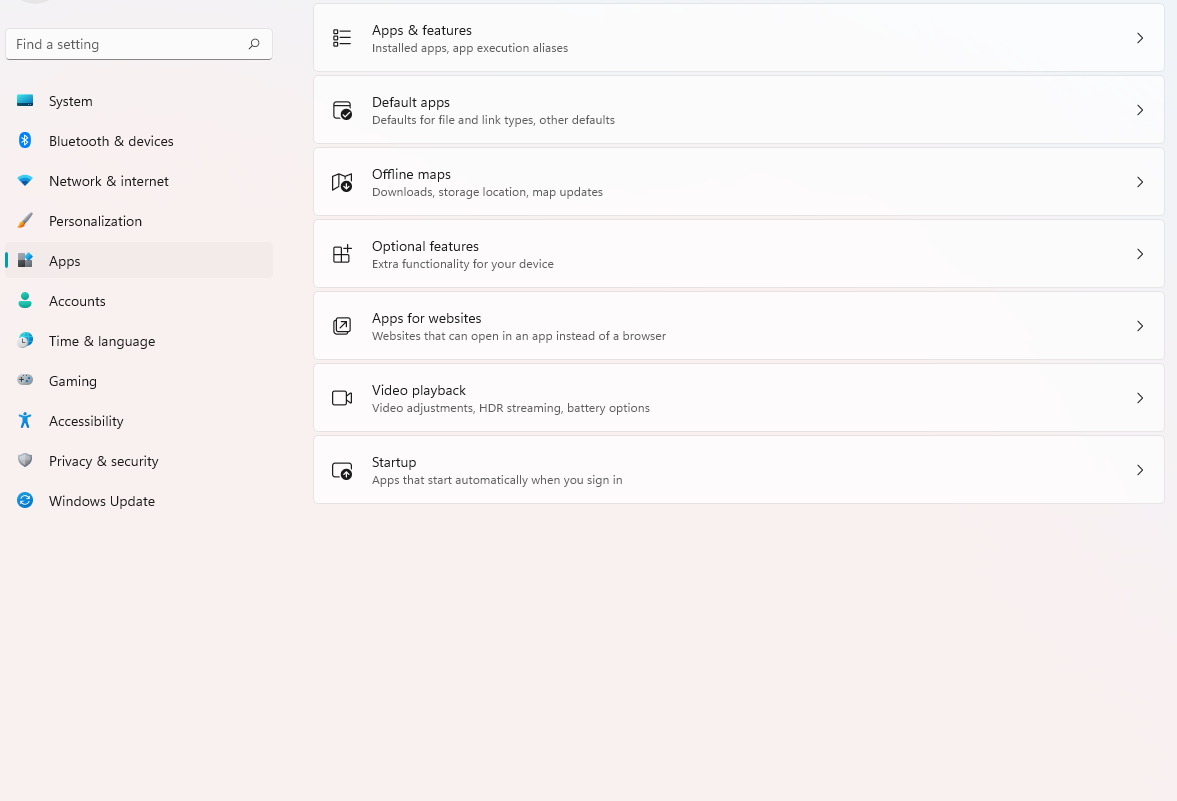Click the Bluetooth icon in sidebar
This screenshot has width=1177, height=801.
(25, 140)
